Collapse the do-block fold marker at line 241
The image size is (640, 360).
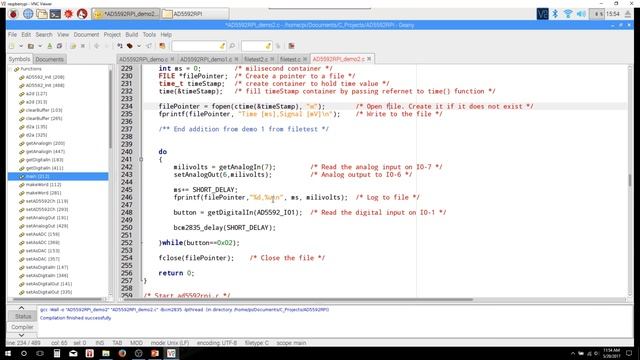[141, 160]
